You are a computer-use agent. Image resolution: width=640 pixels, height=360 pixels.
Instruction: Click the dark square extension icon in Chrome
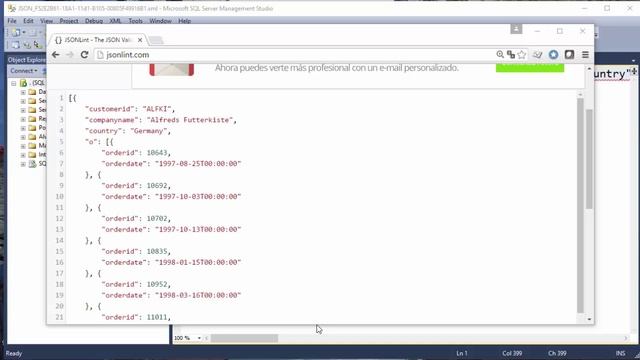tap(569, 55)
